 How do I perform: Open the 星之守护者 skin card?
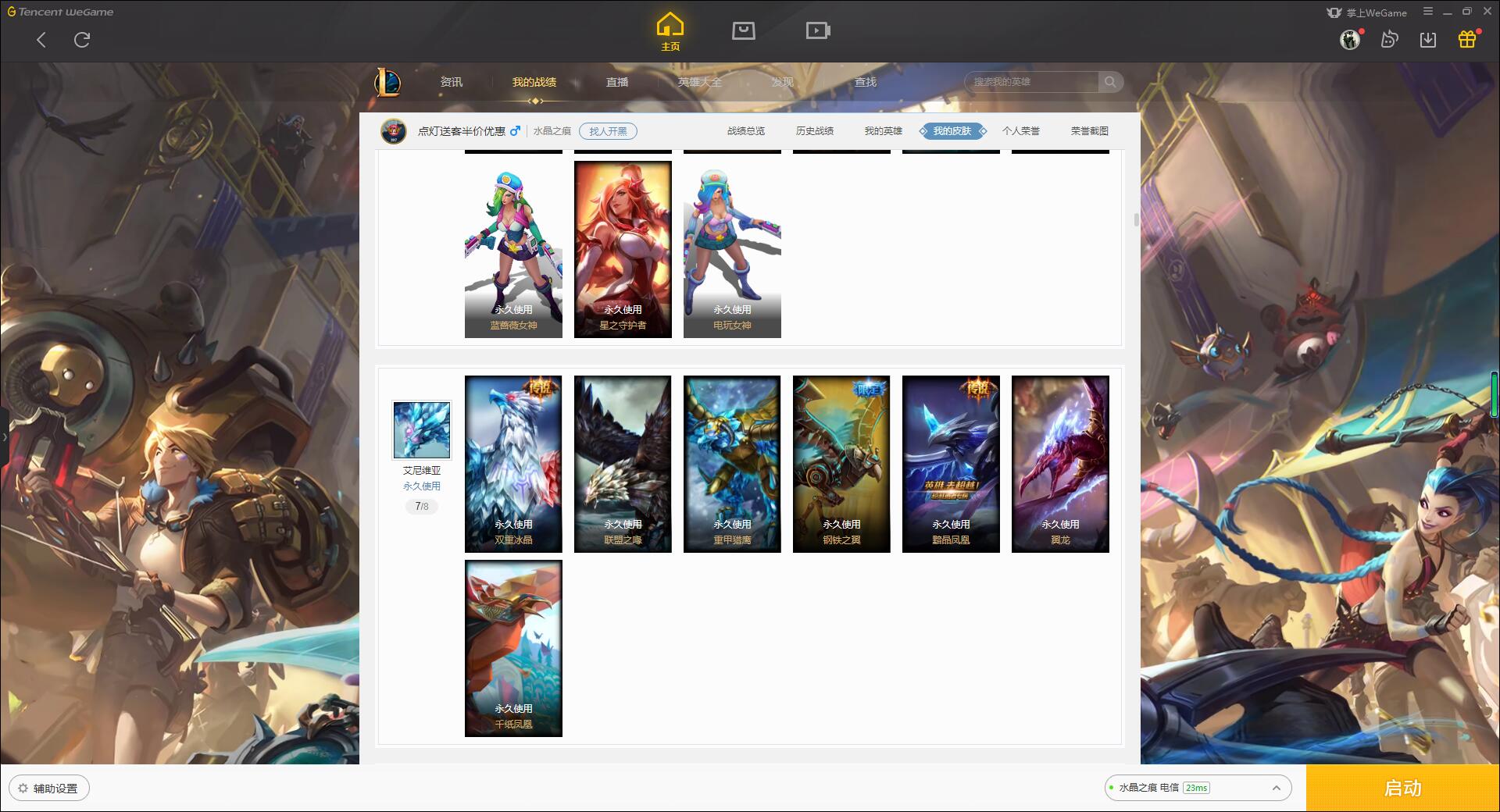click(x=623, y=250)
